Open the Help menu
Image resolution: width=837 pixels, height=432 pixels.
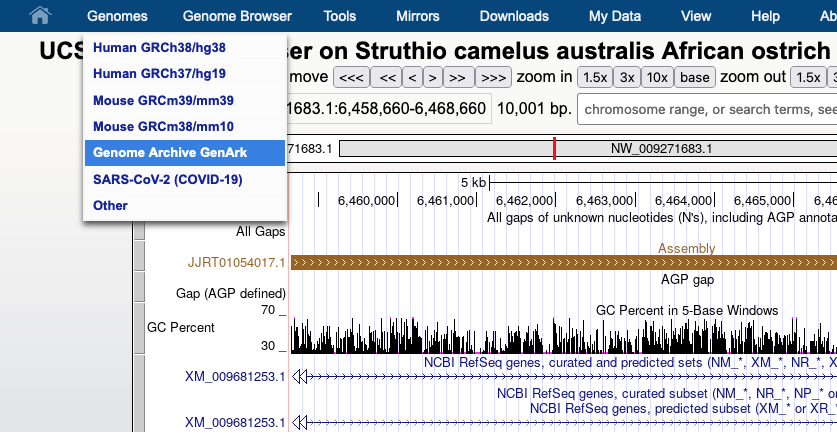pyautogui.click(x=765, y=16)
